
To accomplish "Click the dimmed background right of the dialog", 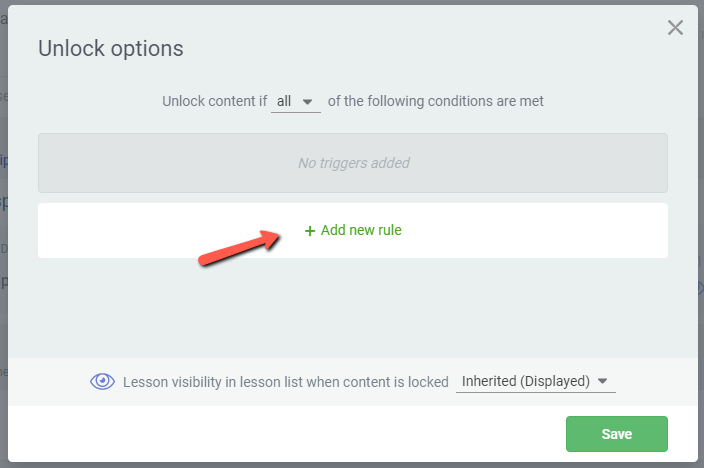I will coord(700,200).
